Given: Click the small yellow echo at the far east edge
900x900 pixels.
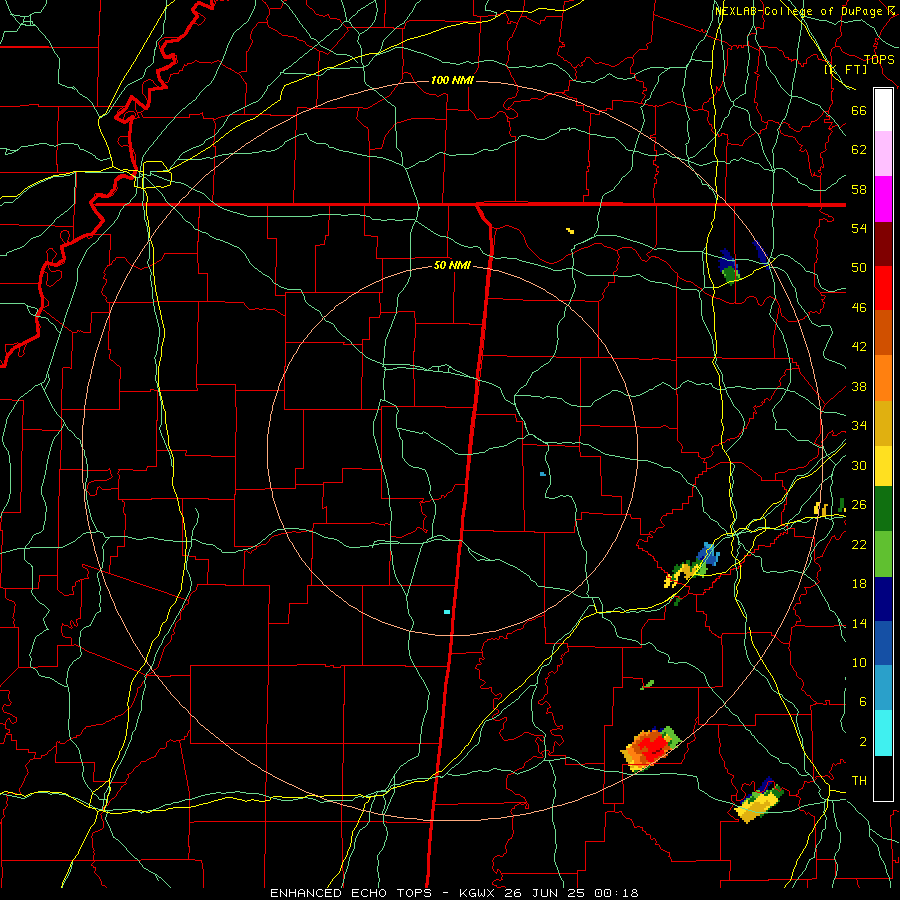Looking at the screenshot, I should (821, 509).
